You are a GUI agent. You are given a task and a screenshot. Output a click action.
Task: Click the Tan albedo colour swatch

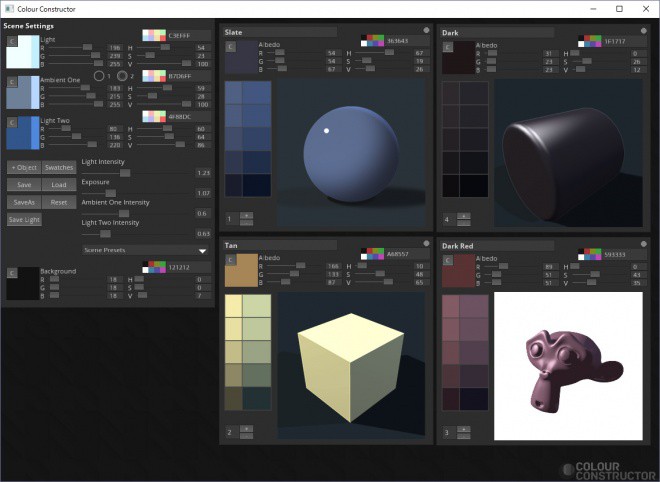[241, 270]
